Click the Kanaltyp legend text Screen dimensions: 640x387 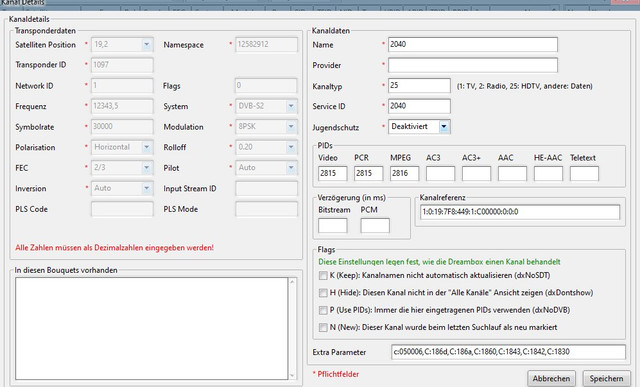524,86
